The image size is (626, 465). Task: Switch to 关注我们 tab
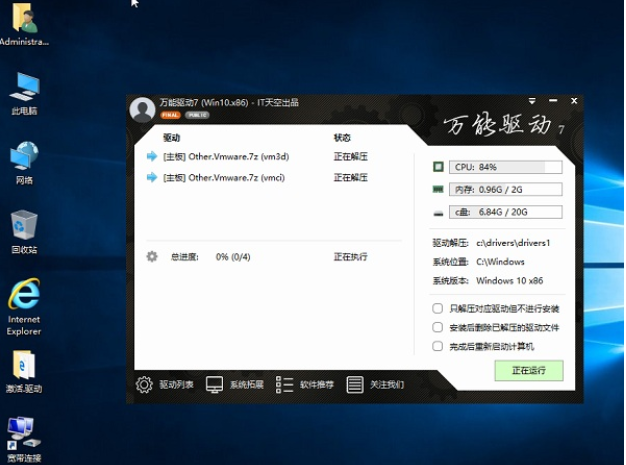[x=375, y=384]
